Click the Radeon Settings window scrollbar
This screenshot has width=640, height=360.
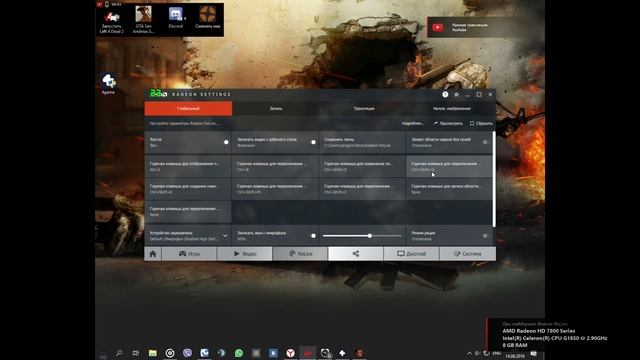494,180
